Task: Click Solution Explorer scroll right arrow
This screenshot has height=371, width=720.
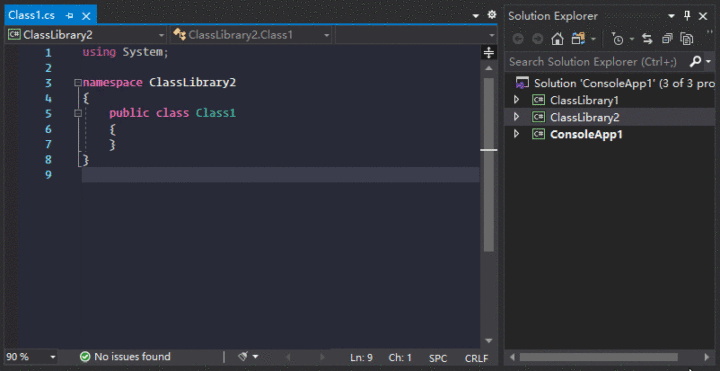Action: click(x=707, y=357)
